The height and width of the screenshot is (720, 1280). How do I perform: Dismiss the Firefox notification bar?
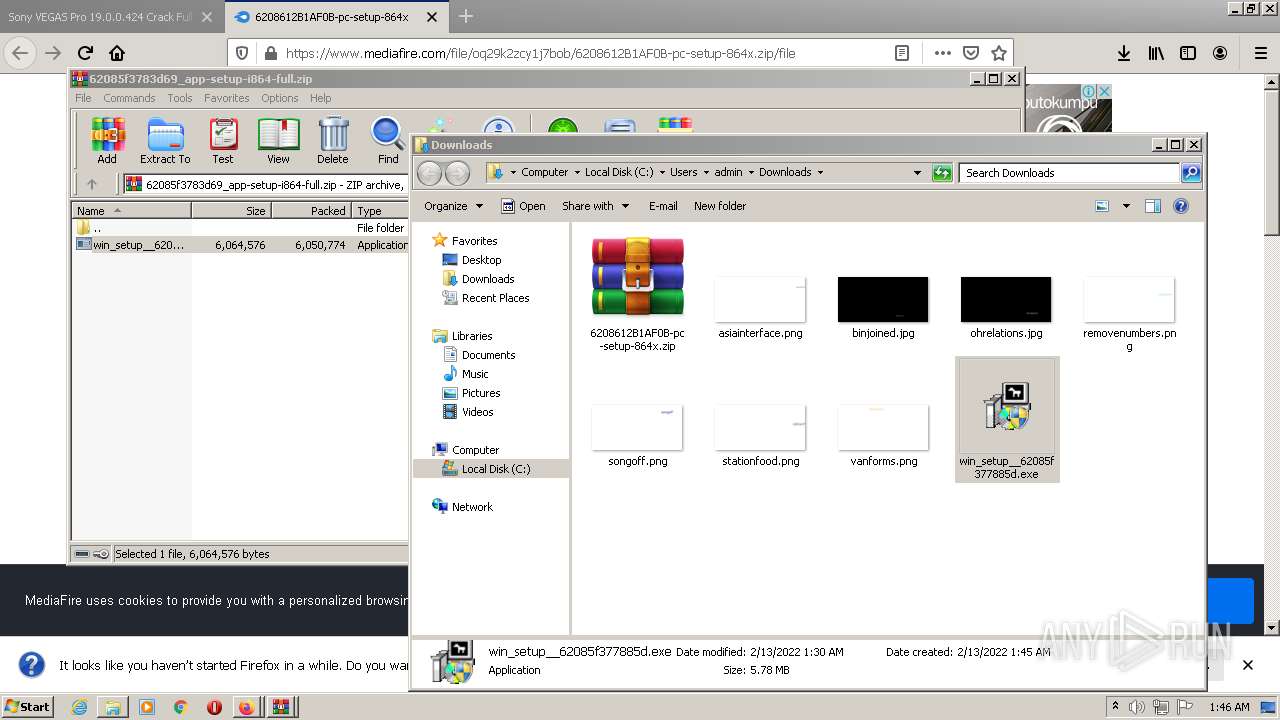click(x=1248, y=665)
